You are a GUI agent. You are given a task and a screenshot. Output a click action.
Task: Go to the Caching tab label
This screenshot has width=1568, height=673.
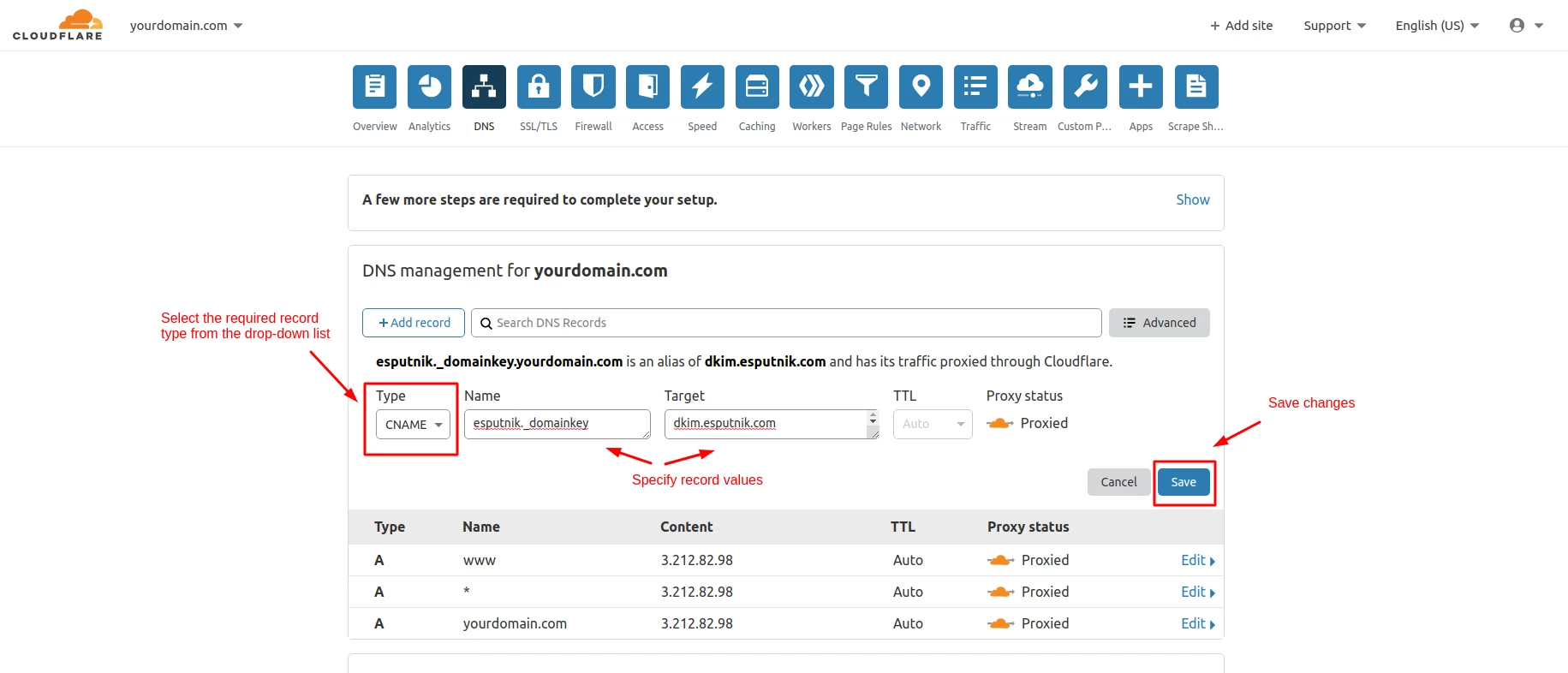[757, 127]
